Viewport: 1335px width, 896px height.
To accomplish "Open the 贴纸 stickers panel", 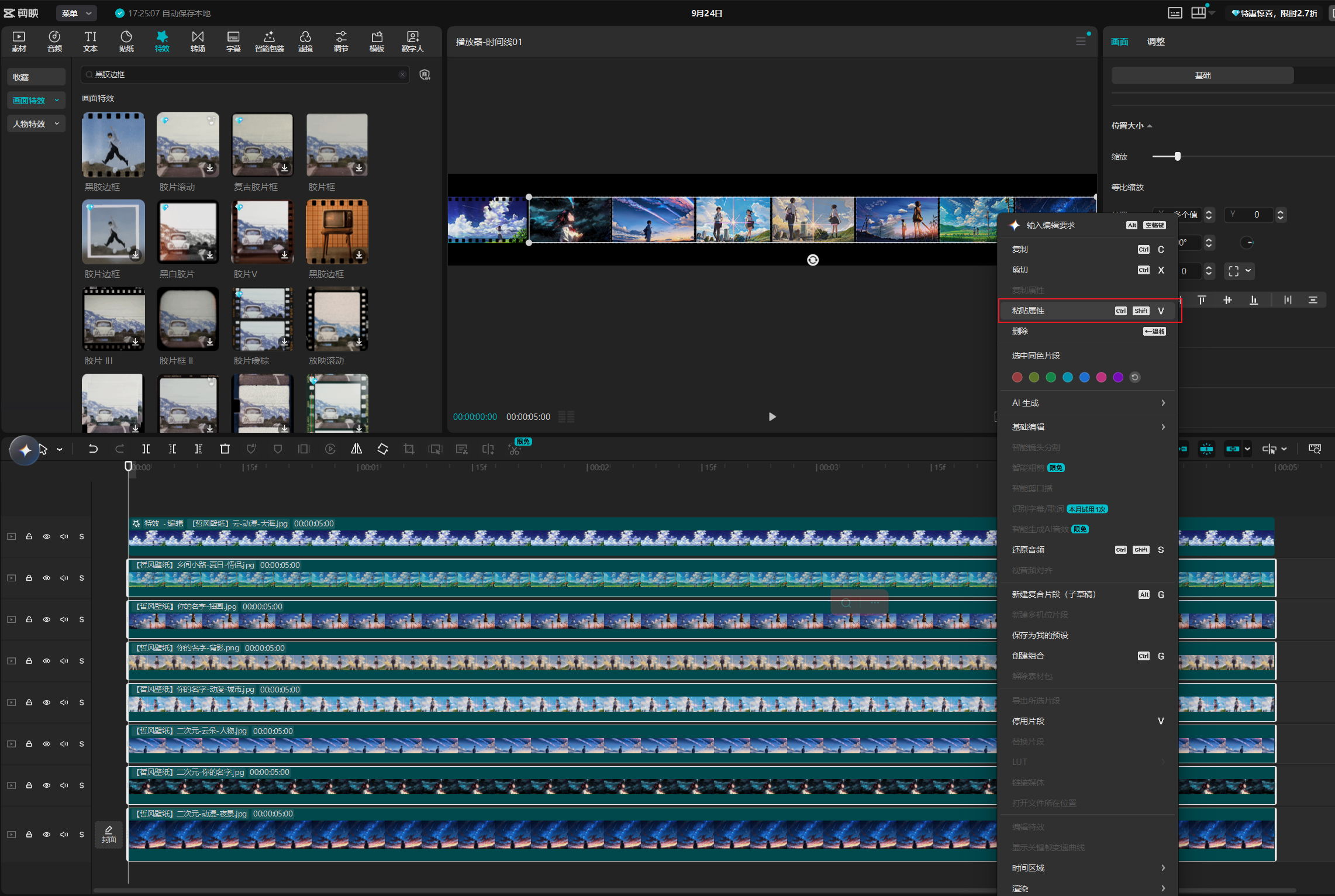I will [x=126, y=42].
